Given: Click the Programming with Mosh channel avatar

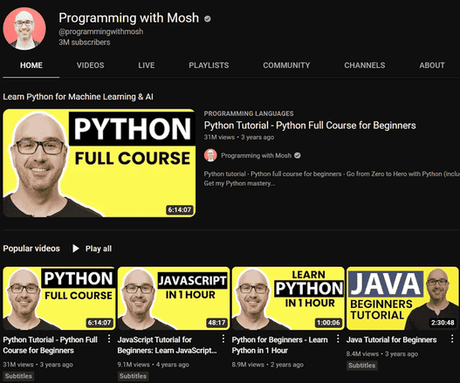Looking at the screenshot, I should click(24, 29).
